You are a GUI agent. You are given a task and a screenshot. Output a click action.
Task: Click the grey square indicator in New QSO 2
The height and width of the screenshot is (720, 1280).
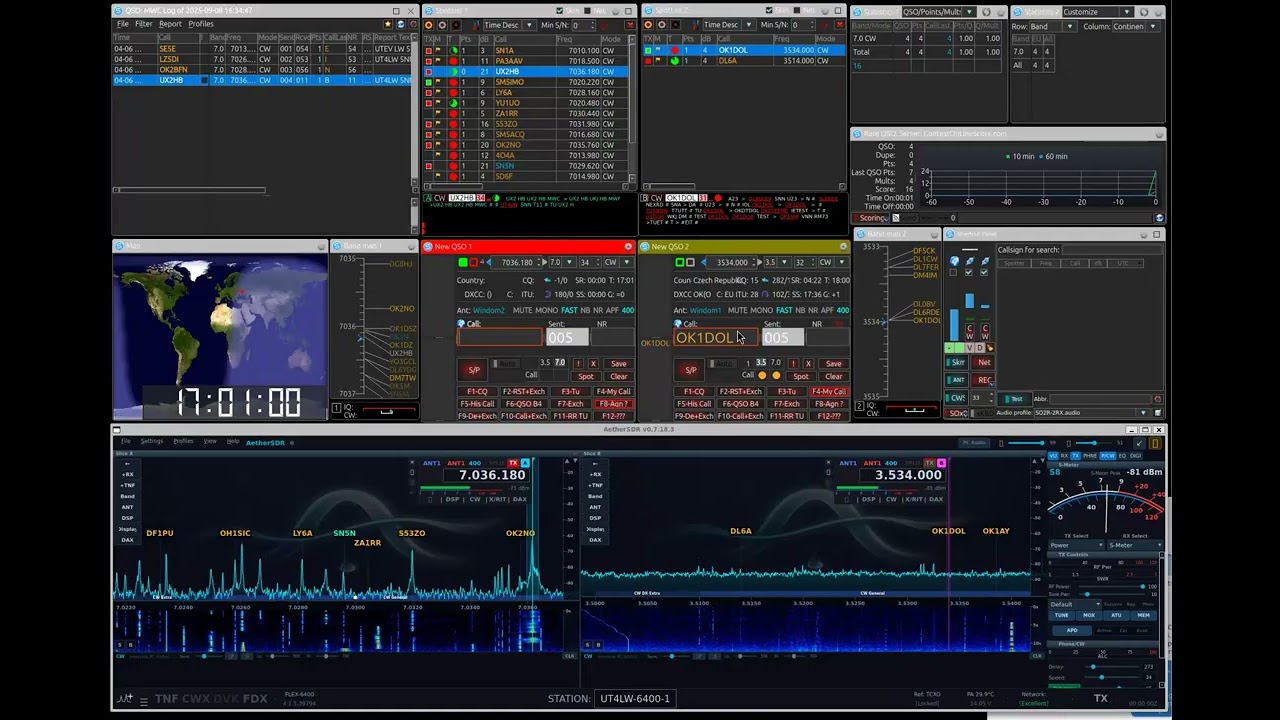(690, 262)
